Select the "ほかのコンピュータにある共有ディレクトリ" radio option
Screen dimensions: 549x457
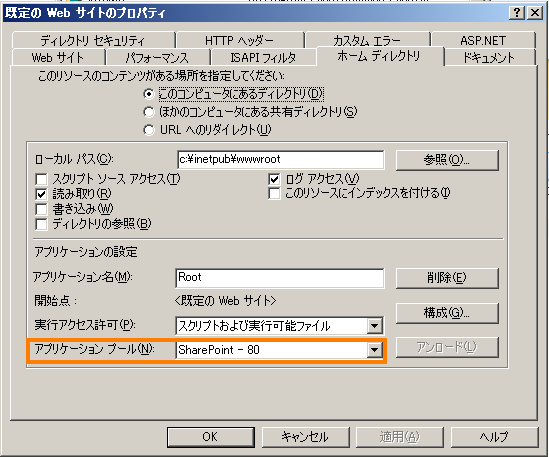pyautogui.click(x=149, y=112)
